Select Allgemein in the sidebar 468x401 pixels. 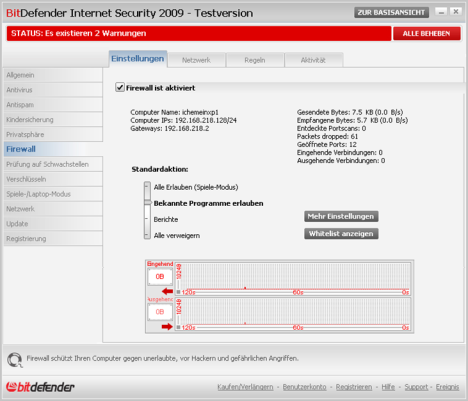[53, 75]
